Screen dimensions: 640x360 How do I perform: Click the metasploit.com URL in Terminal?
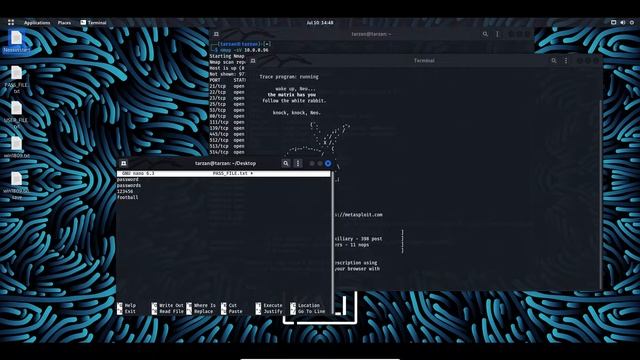[x=358, y=215]
